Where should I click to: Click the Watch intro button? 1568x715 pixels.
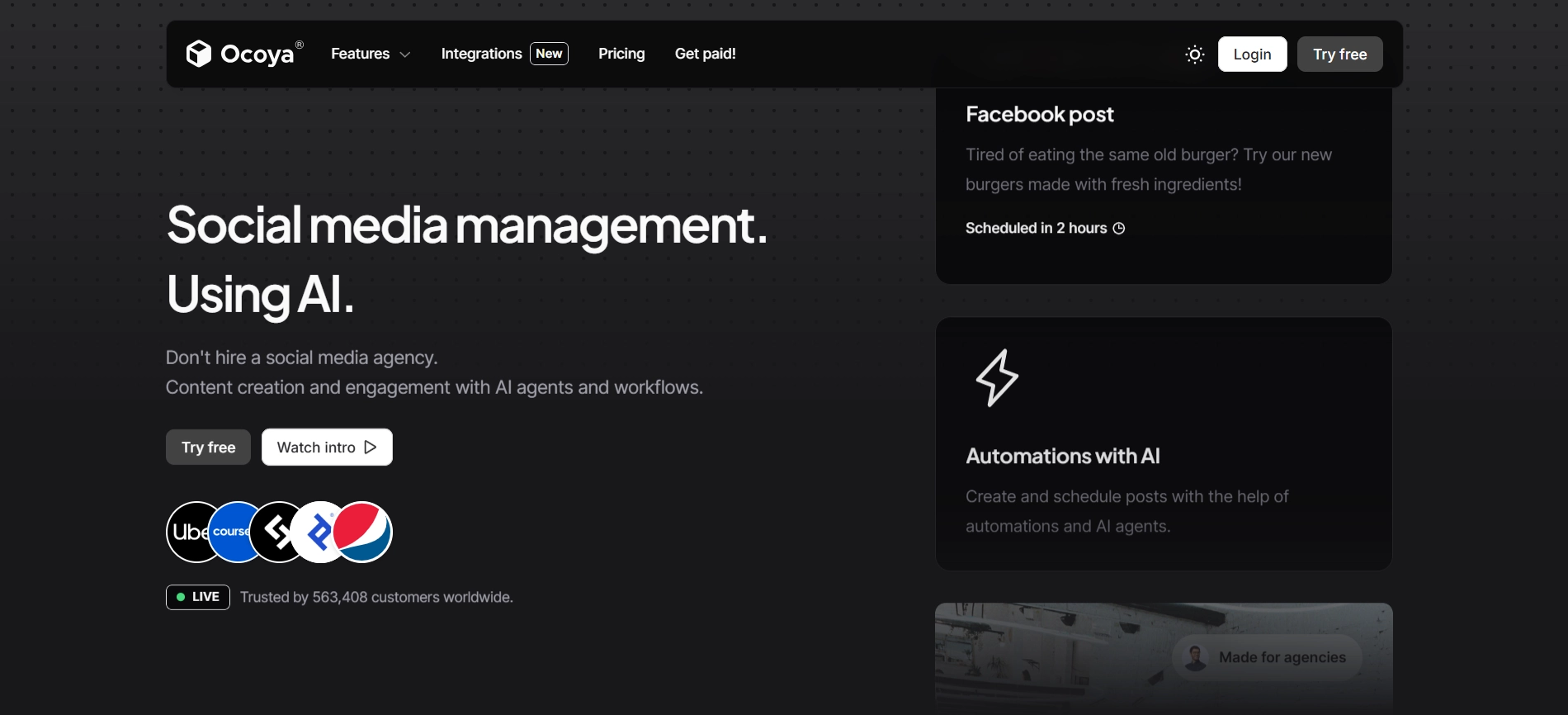(327, 447)
